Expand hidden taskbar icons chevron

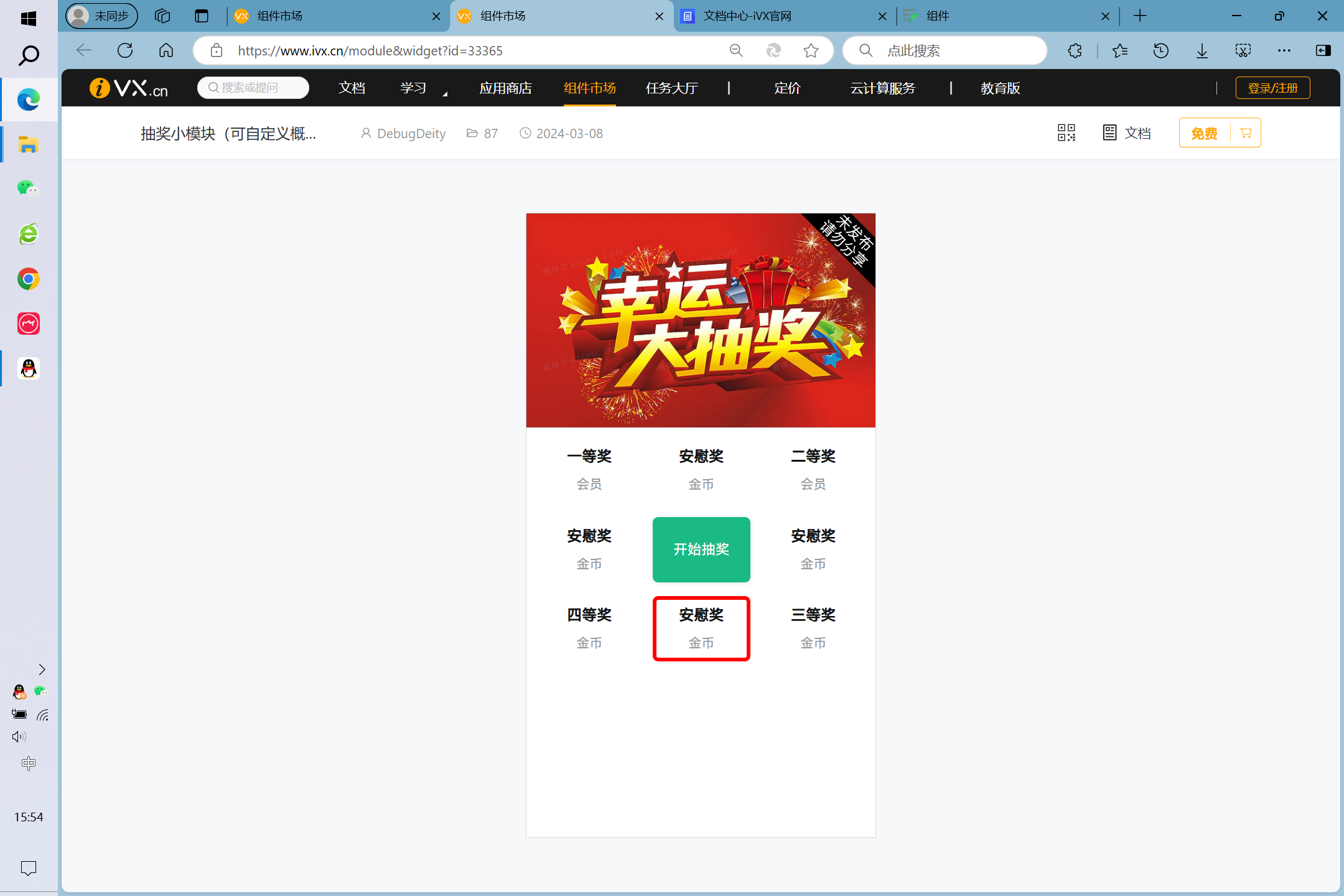[42, 670]
